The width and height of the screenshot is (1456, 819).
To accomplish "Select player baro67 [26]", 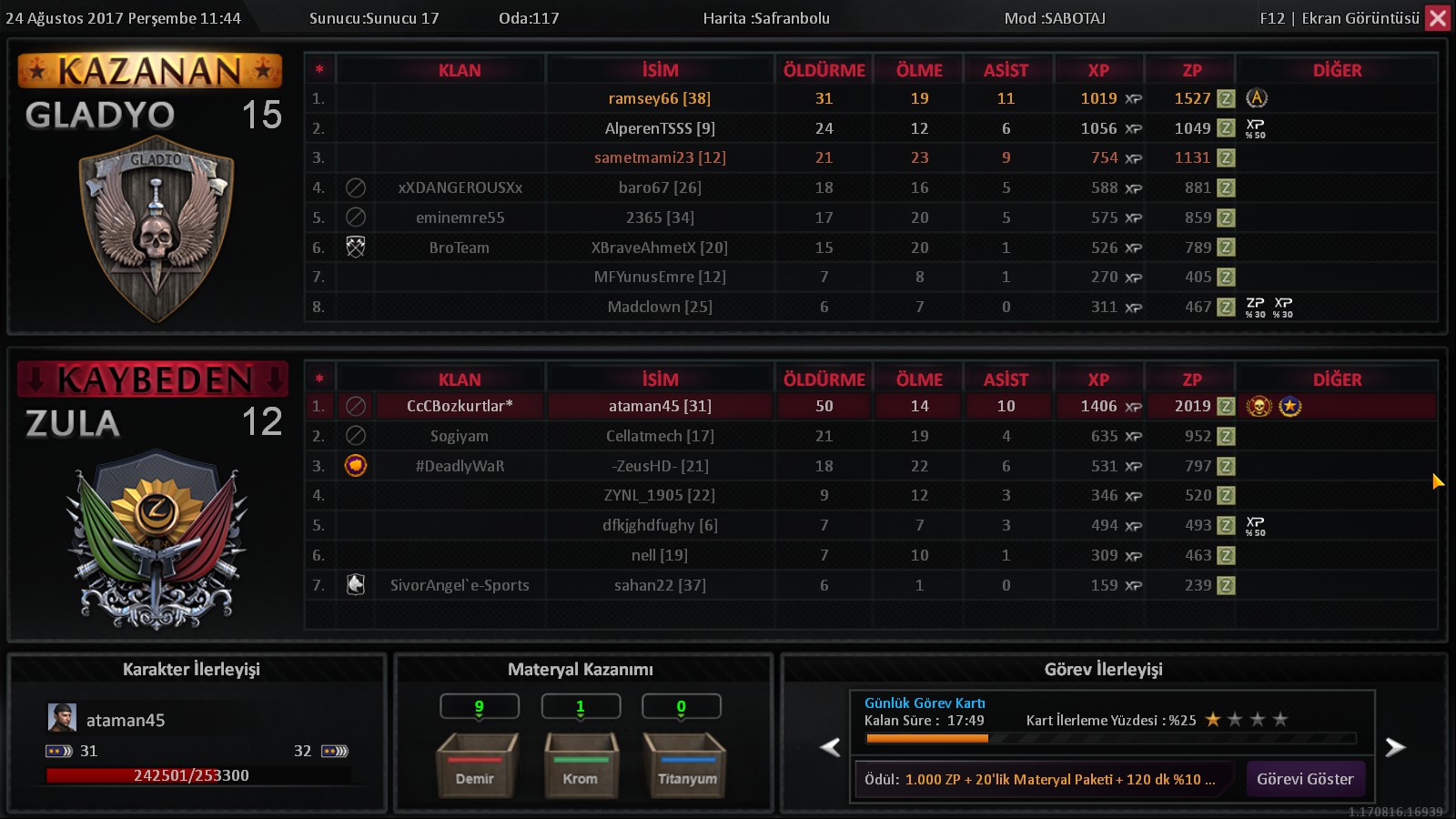I will coord(660,187).
